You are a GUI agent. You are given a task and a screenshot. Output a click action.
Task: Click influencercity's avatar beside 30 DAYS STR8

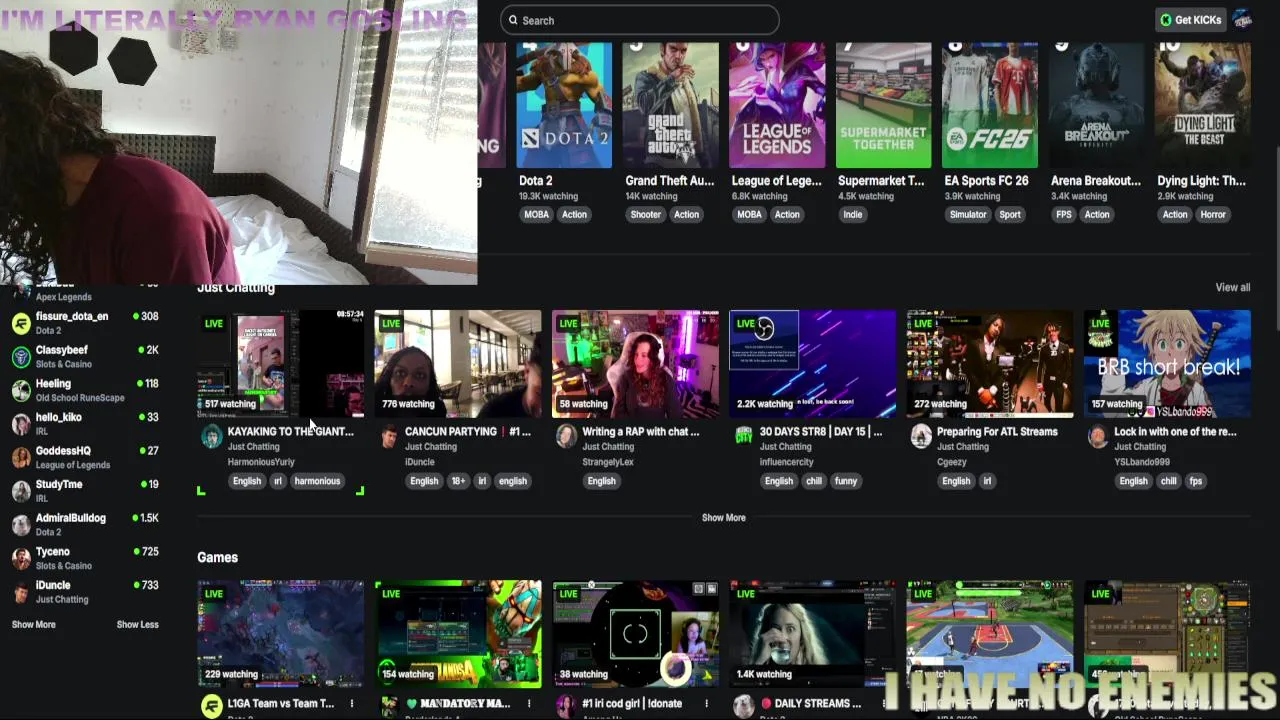[x=743, y=436]
